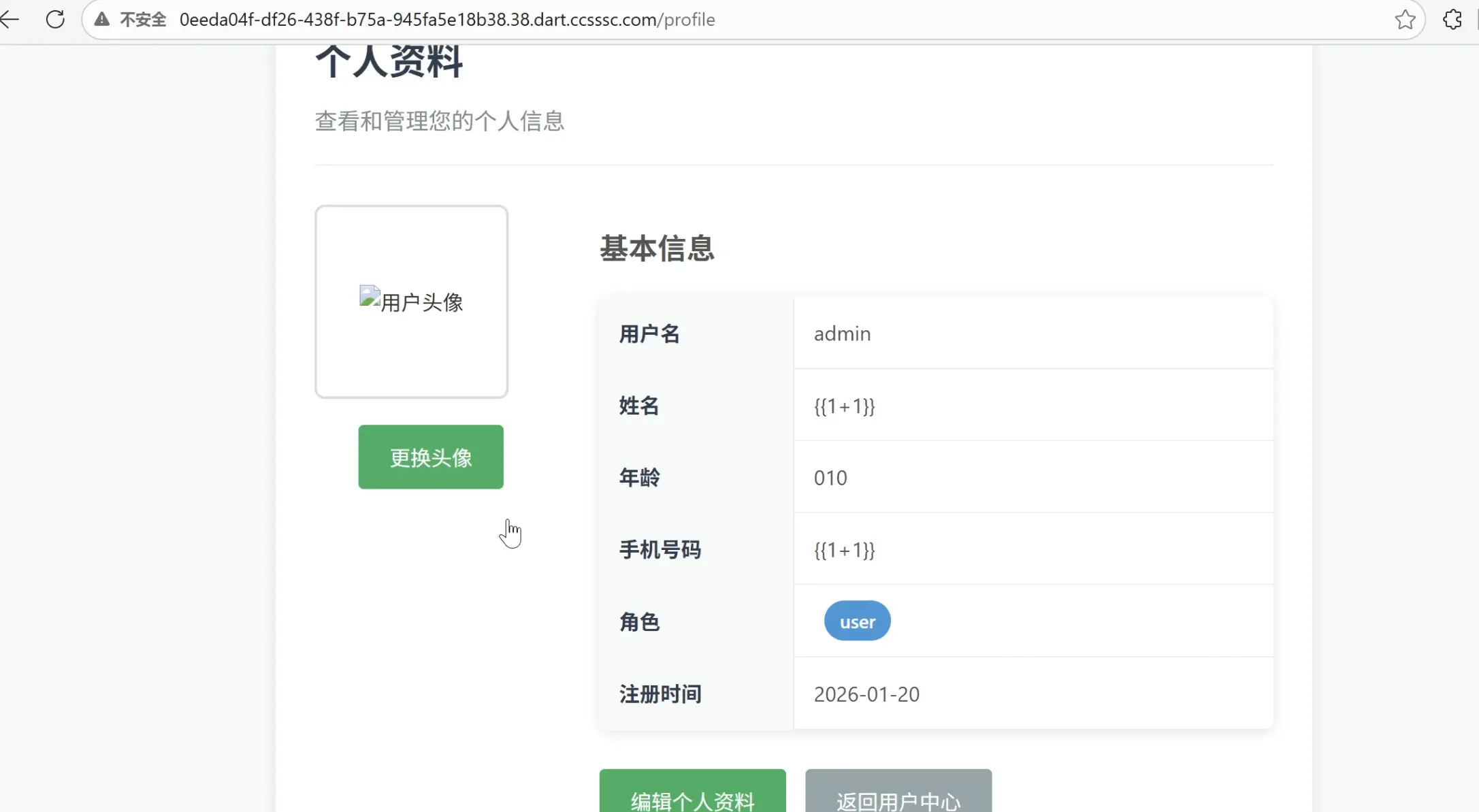
Task: Select the address bar URL
Action: 447,19
